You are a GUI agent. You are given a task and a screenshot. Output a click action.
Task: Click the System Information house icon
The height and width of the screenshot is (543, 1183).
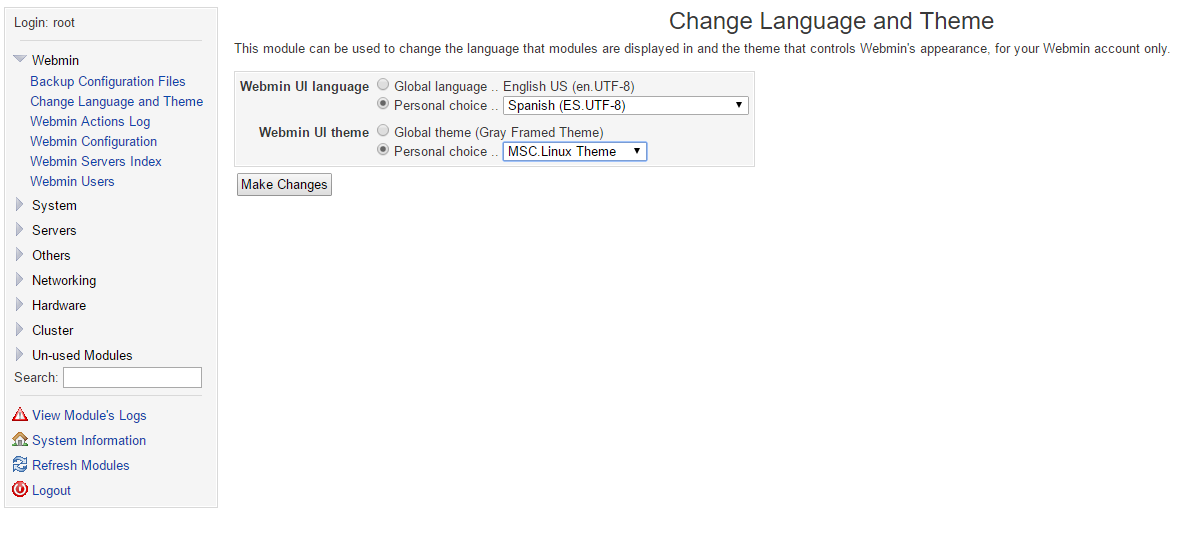pos(20,440)
